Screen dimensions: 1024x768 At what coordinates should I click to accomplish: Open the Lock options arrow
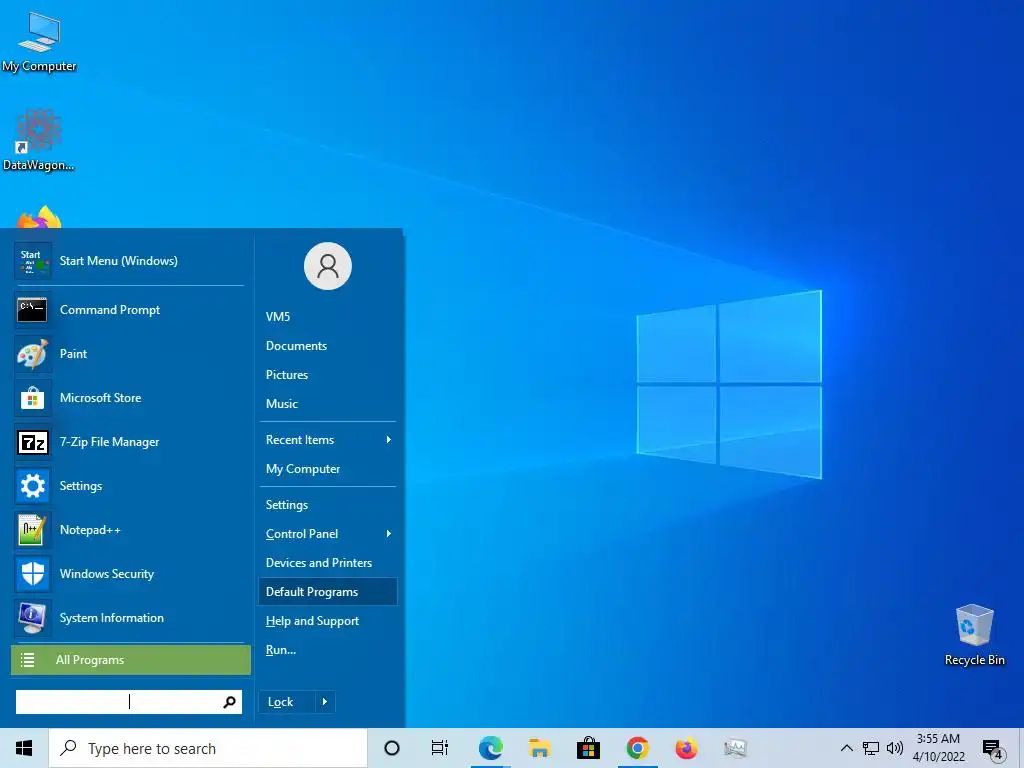[x=325, y=702]
